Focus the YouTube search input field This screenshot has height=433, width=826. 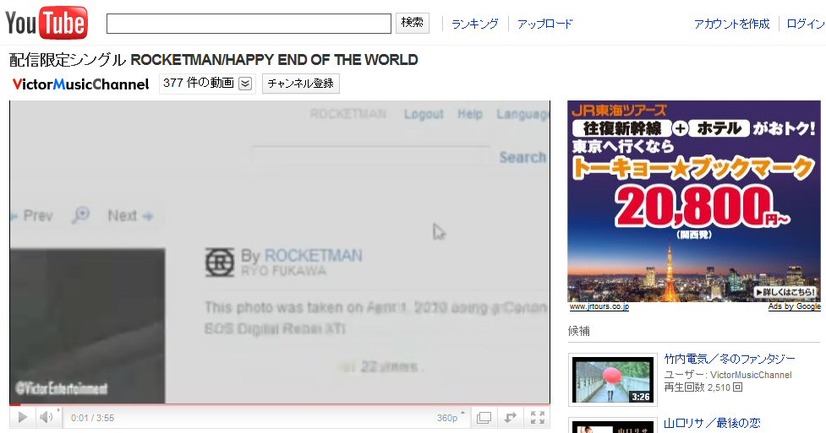pos(249,24)
